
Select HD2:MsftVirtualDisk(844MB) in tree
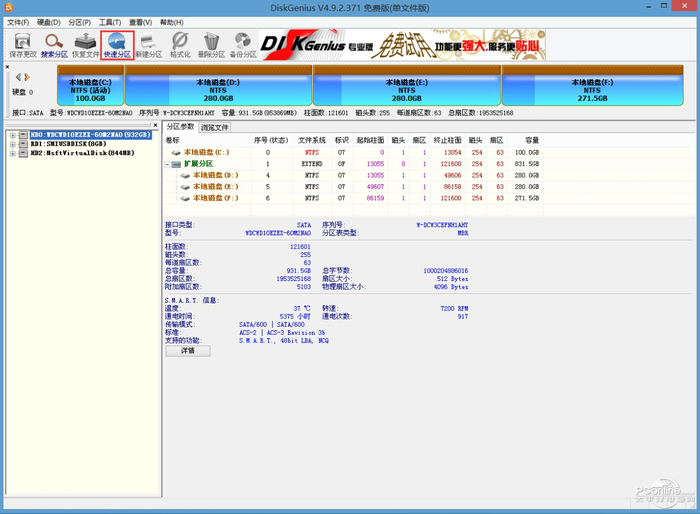(x=82, y=153)
